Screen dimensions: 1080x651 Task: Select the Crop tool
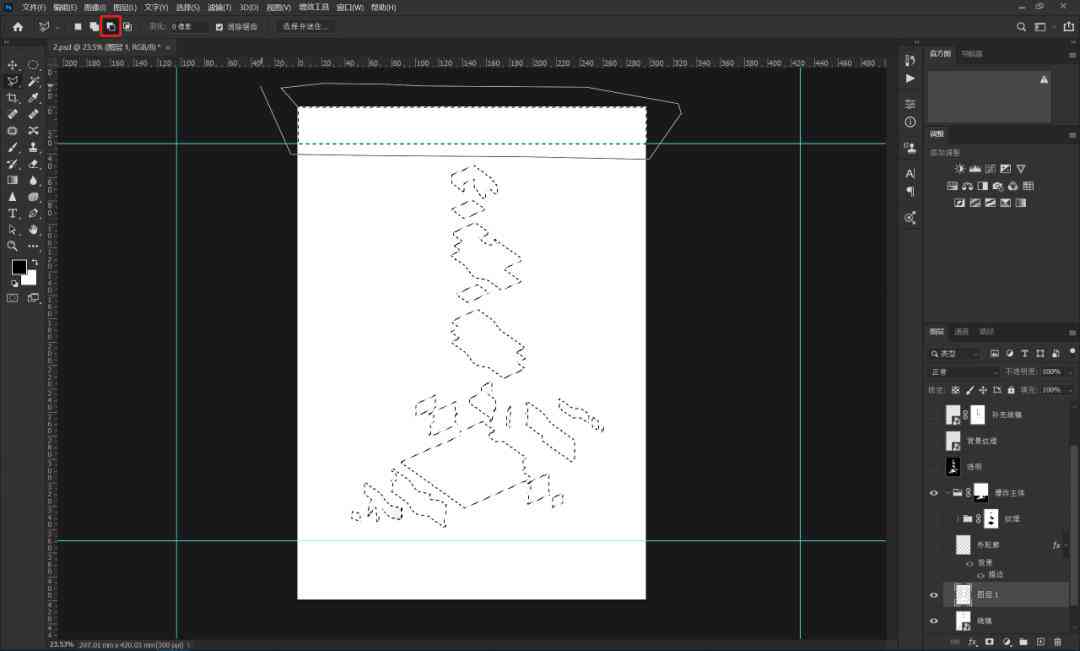click(12, 98)
